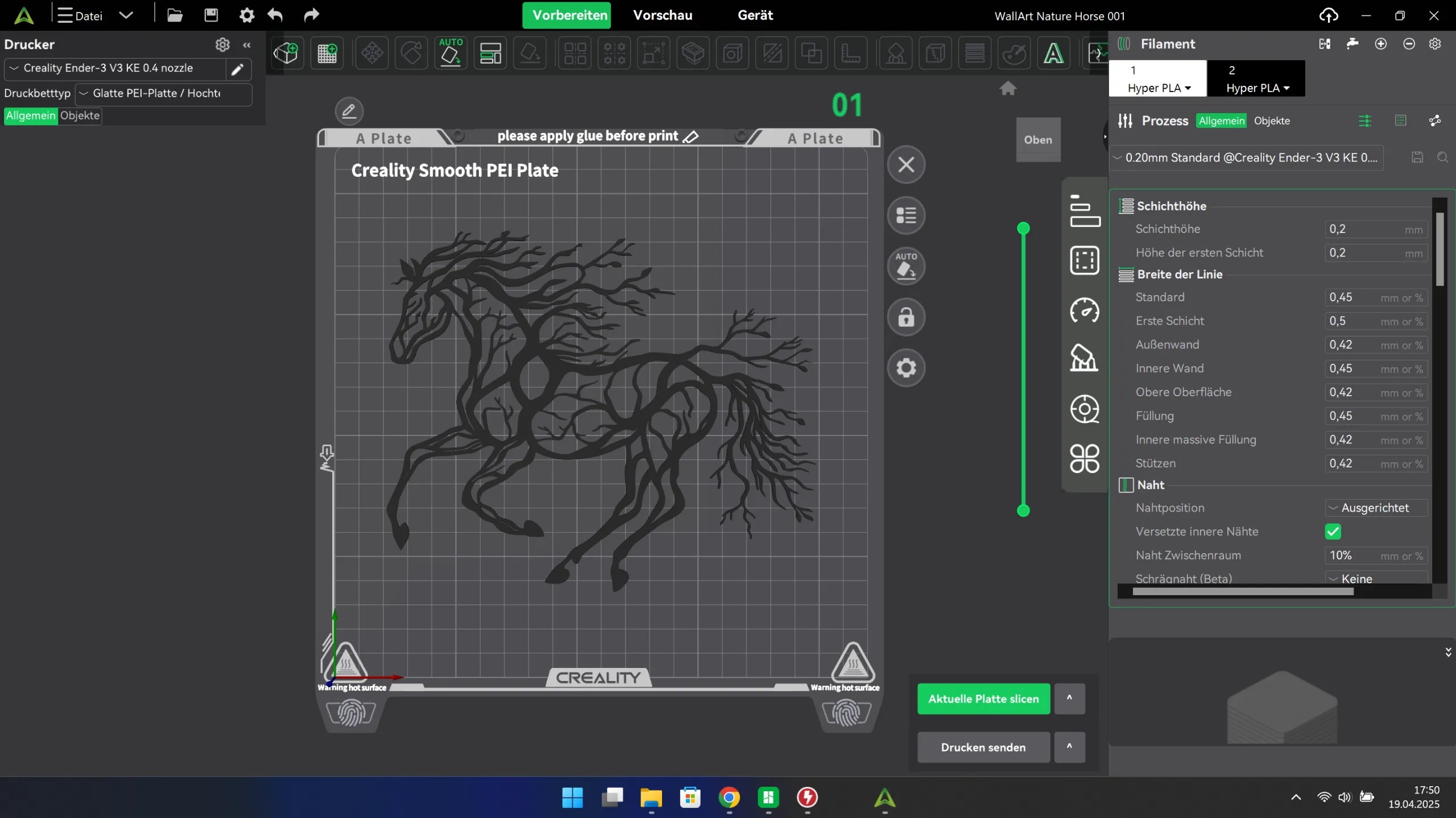Click the speed gauge icon in side panel
The image size is (1456, 818).
point(1084,310)
